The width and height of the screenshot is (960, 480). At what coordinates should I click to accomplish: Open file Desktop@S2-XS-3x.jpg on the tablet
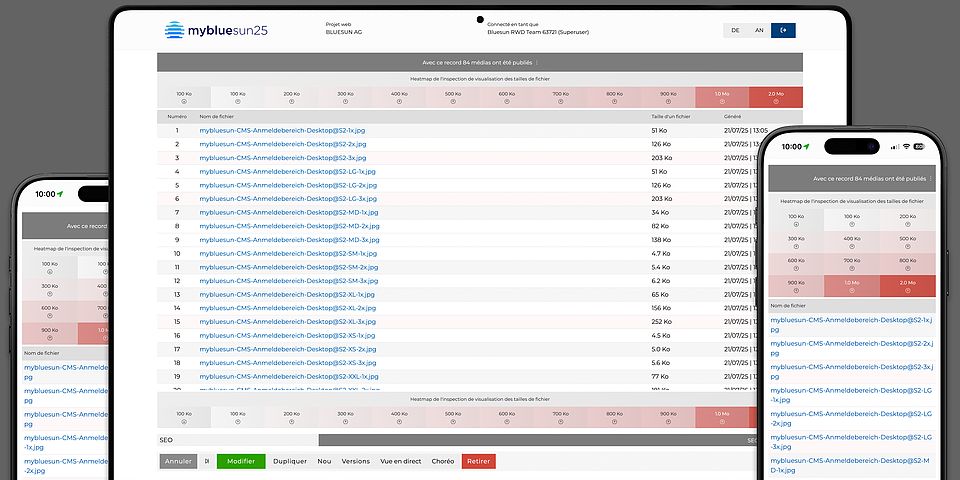tap(287, 362)
